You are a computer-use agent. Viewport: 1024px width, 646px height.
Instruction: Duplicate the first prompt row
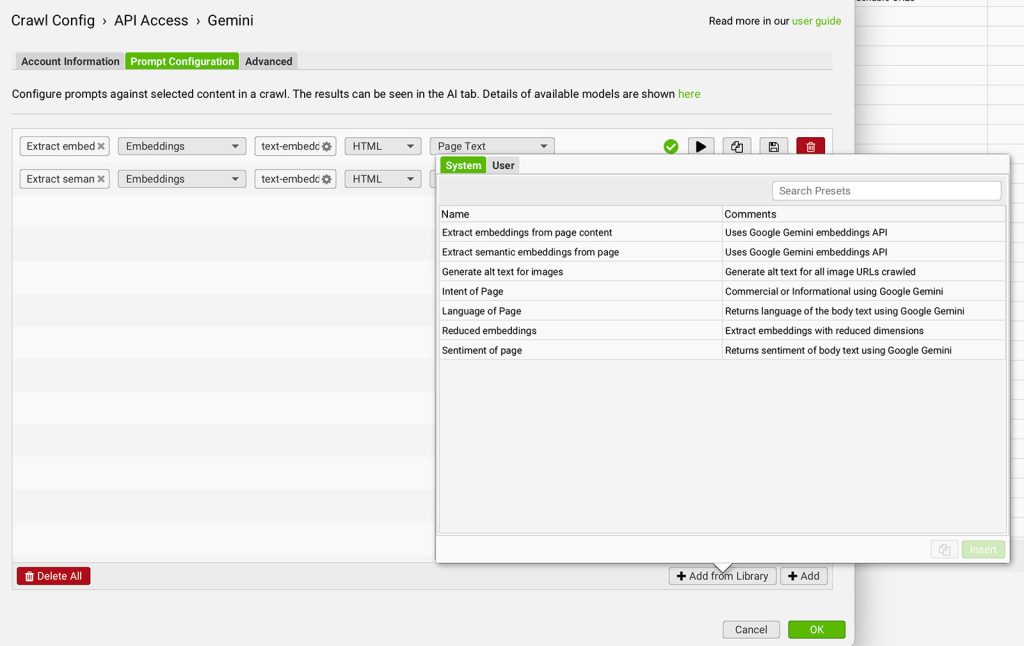pos(737,146)
